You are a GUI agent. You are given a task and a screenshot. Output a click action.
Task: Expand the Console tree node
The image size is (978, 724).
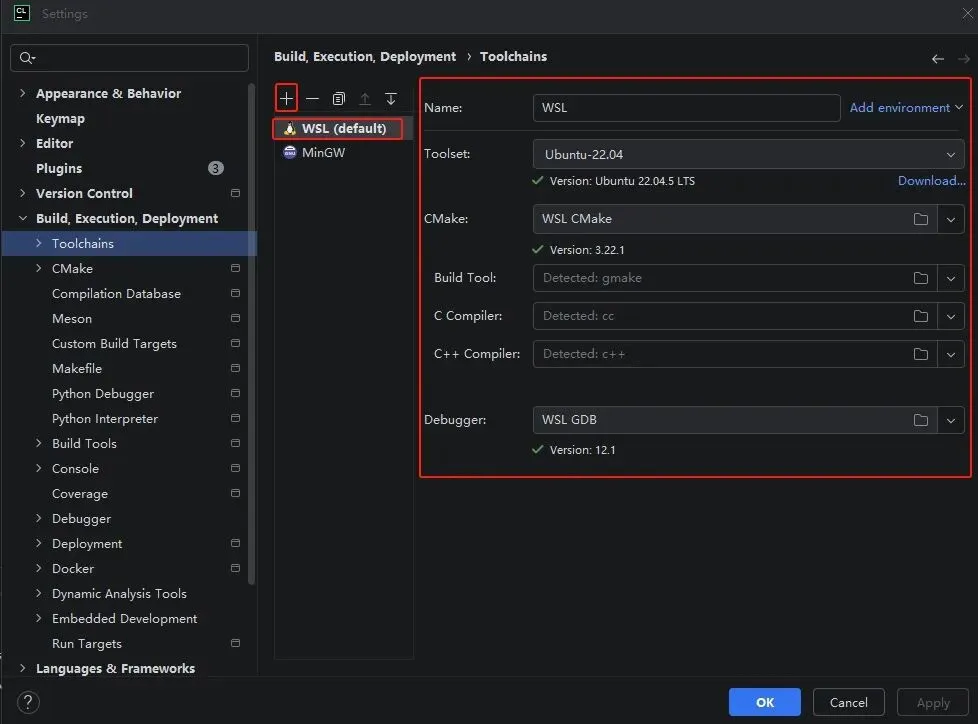pos(39,468)
